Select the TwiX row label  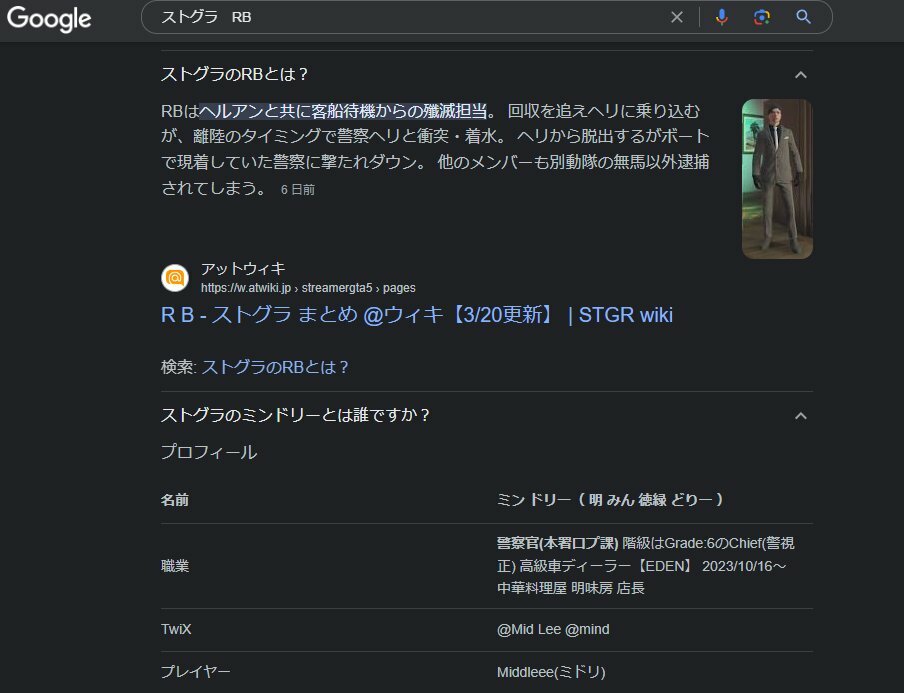176,629
